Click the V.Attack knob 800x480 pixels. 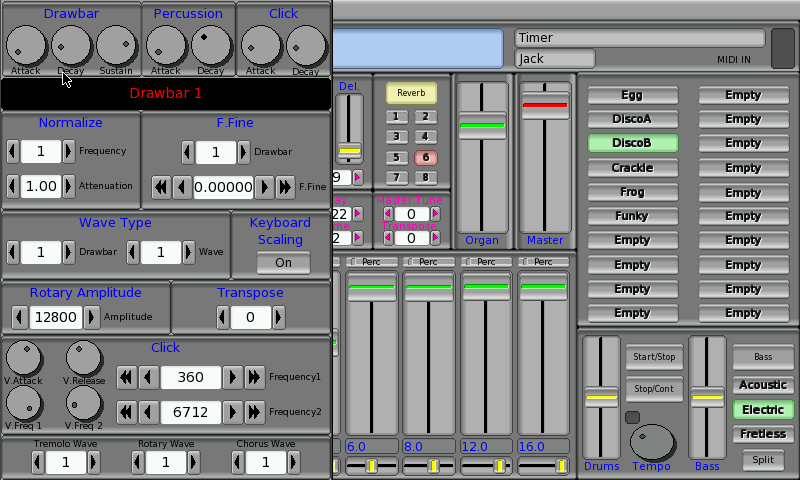tap(23, 358)
